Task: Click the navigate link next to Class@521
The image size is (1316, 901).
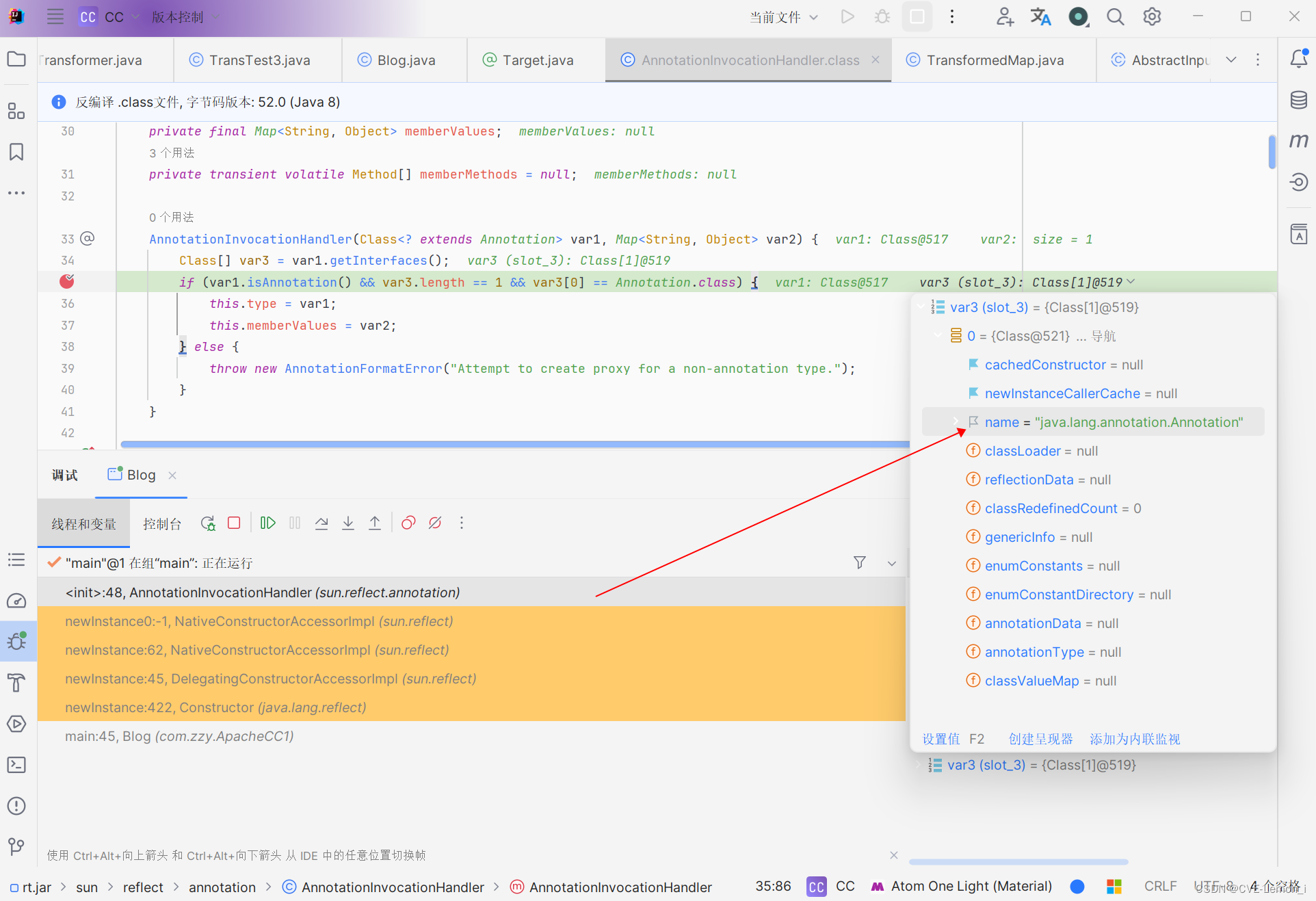Action: (x=1104, y=336)
